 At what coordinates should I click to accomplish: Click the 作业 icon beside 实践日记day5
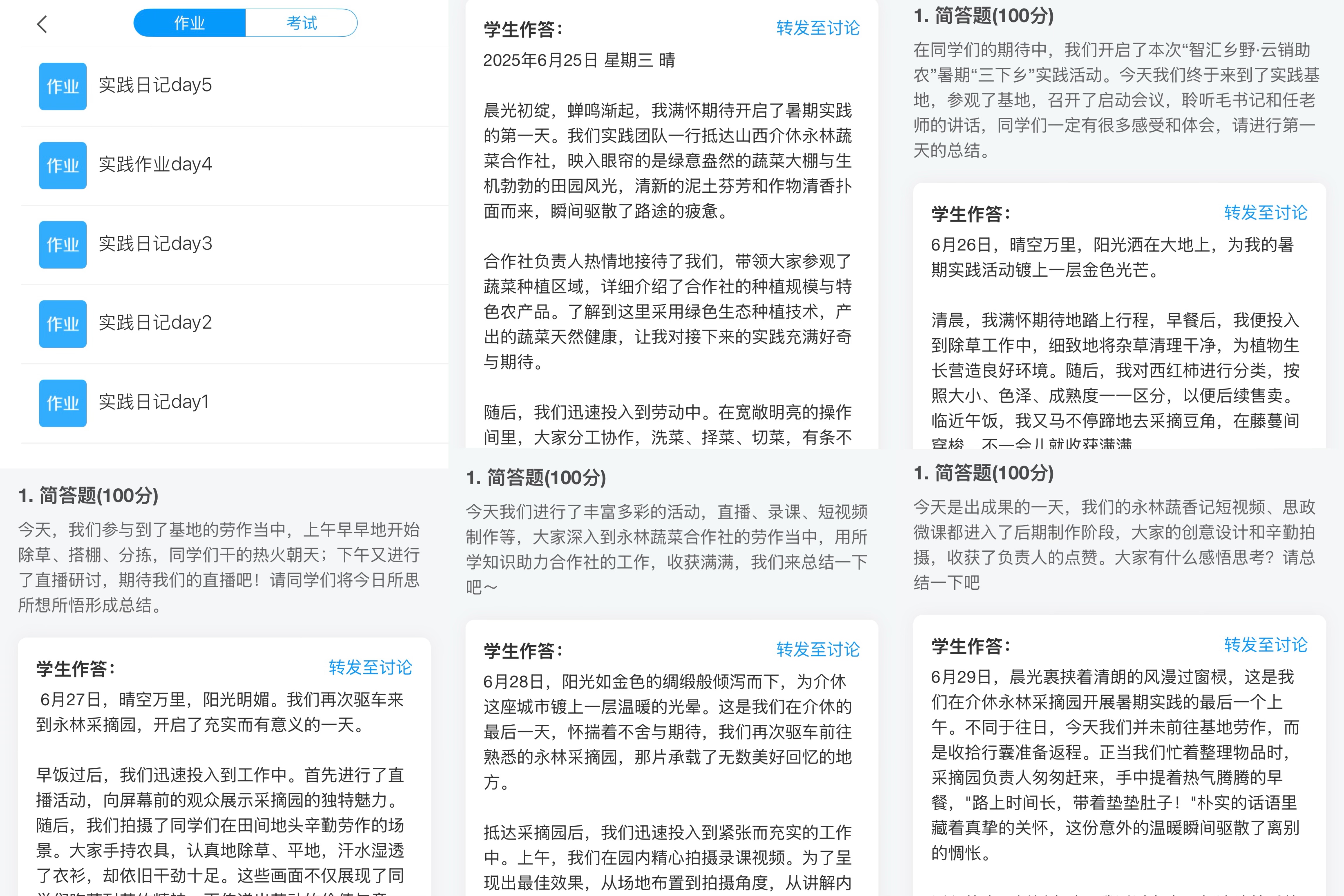(63, 86)
